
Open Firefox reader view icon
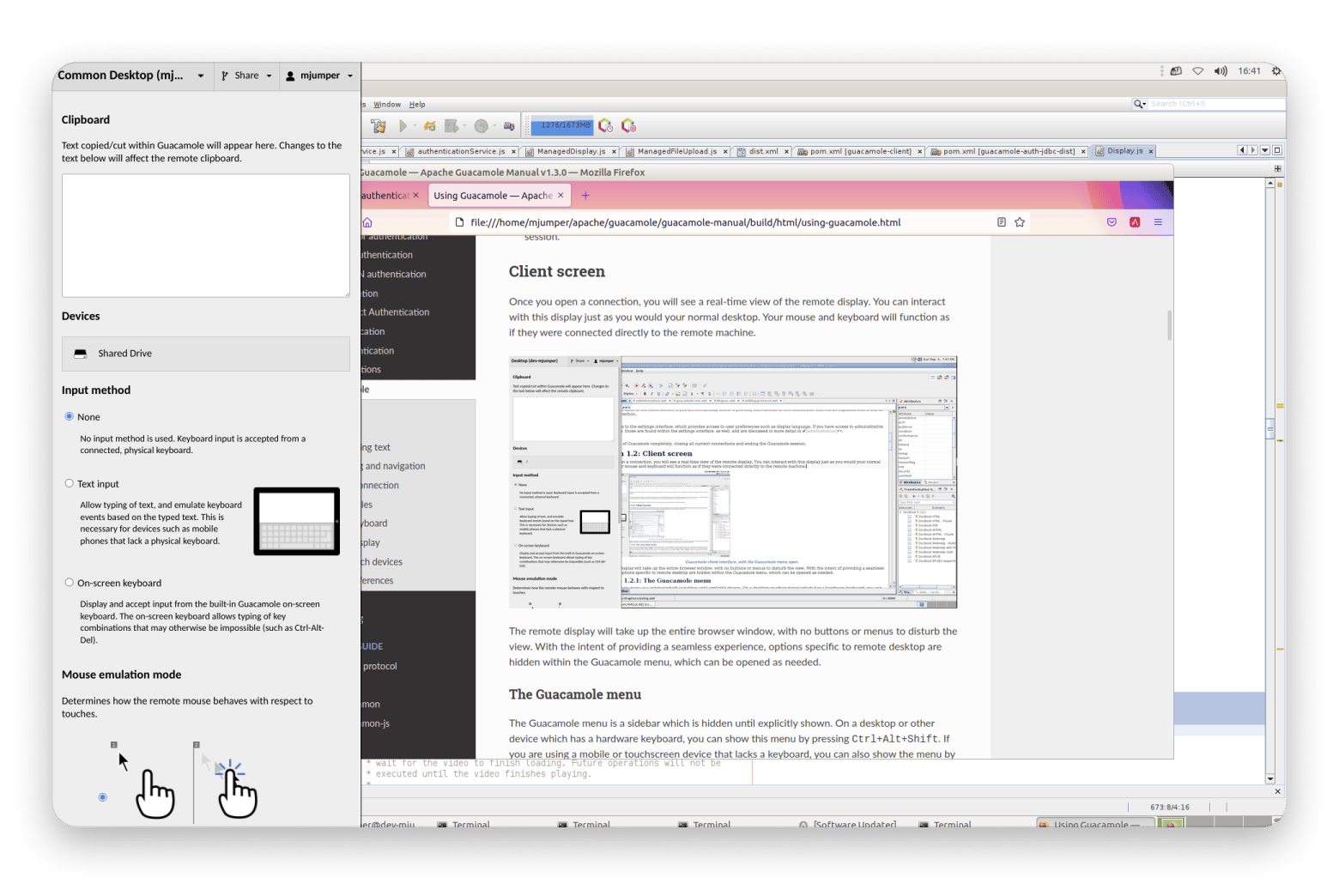click(1001, 222)
